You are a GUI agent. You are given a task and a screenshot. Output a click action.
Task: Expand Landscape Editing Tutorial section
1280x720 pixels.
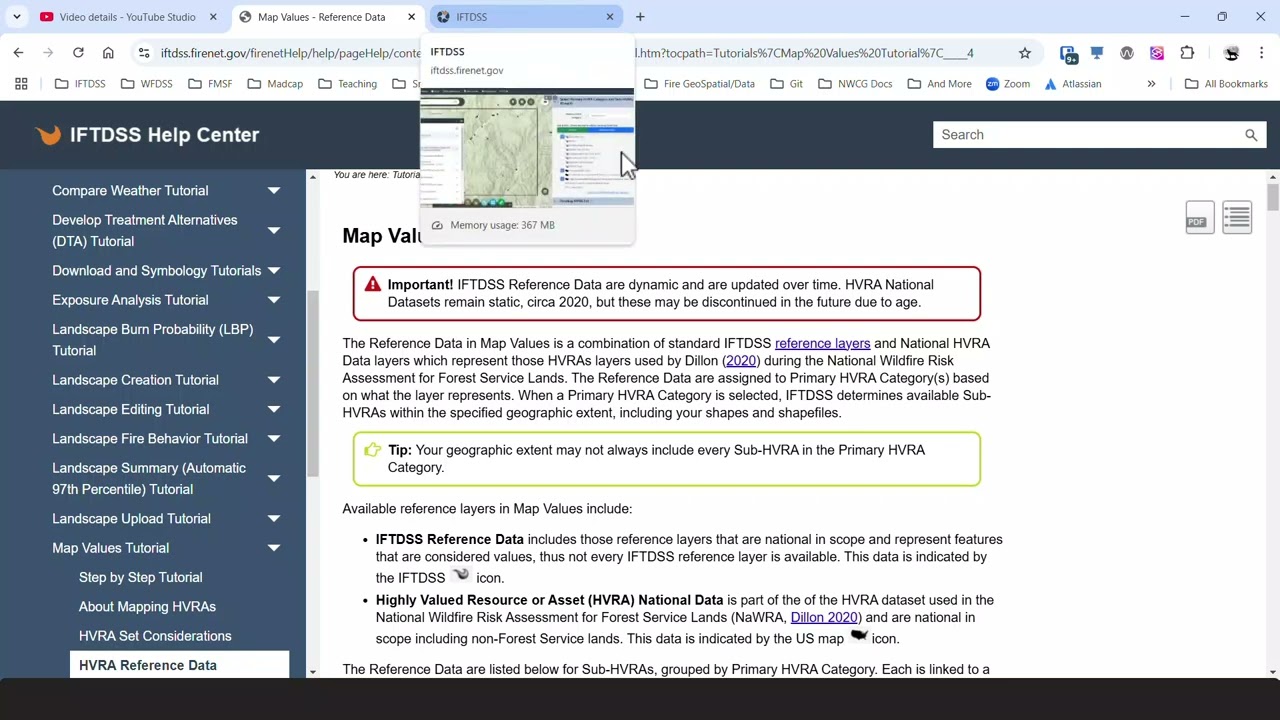point(273,409)
